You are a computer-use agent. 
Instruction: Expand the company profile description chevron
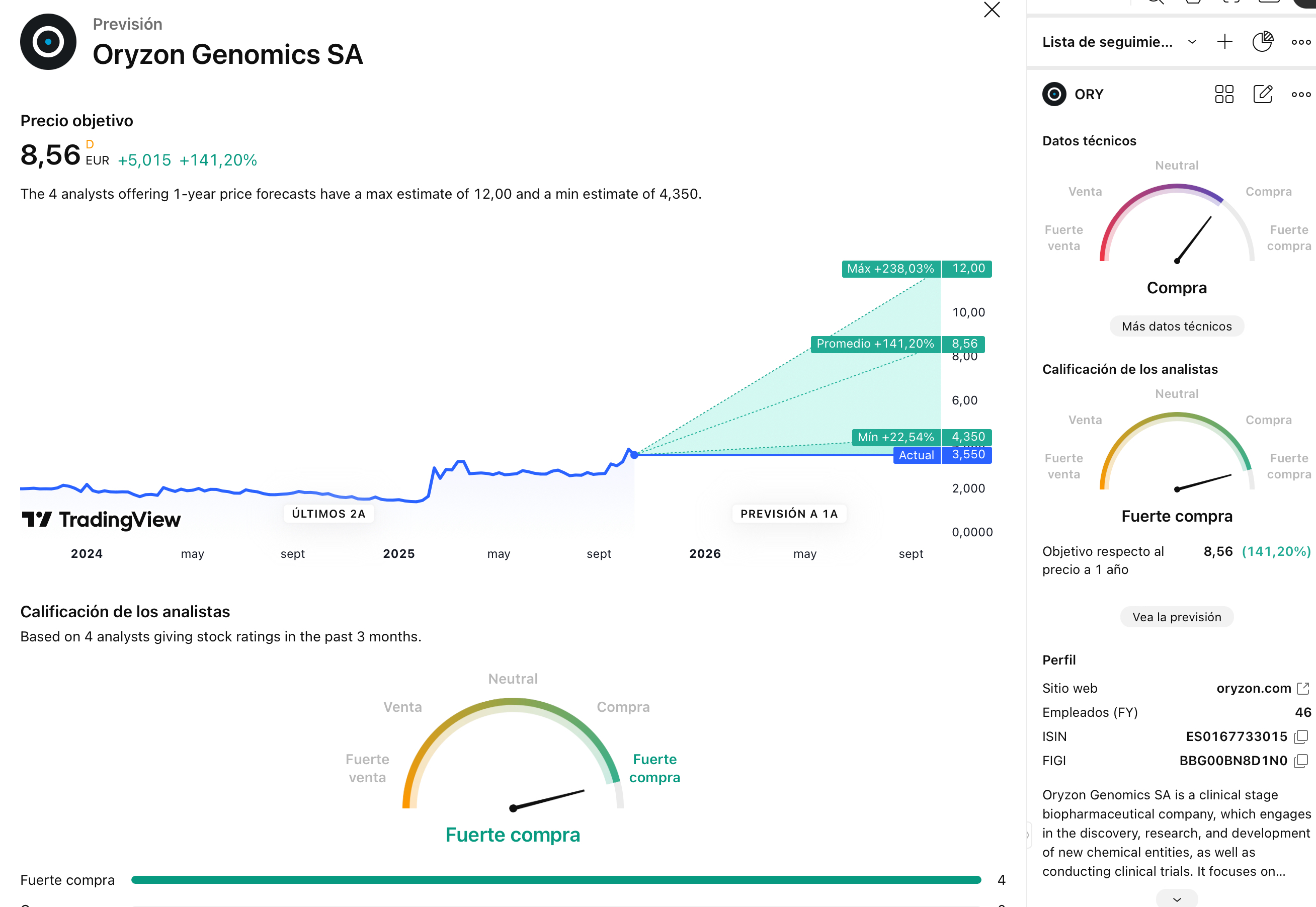[x=1177, y=899]
